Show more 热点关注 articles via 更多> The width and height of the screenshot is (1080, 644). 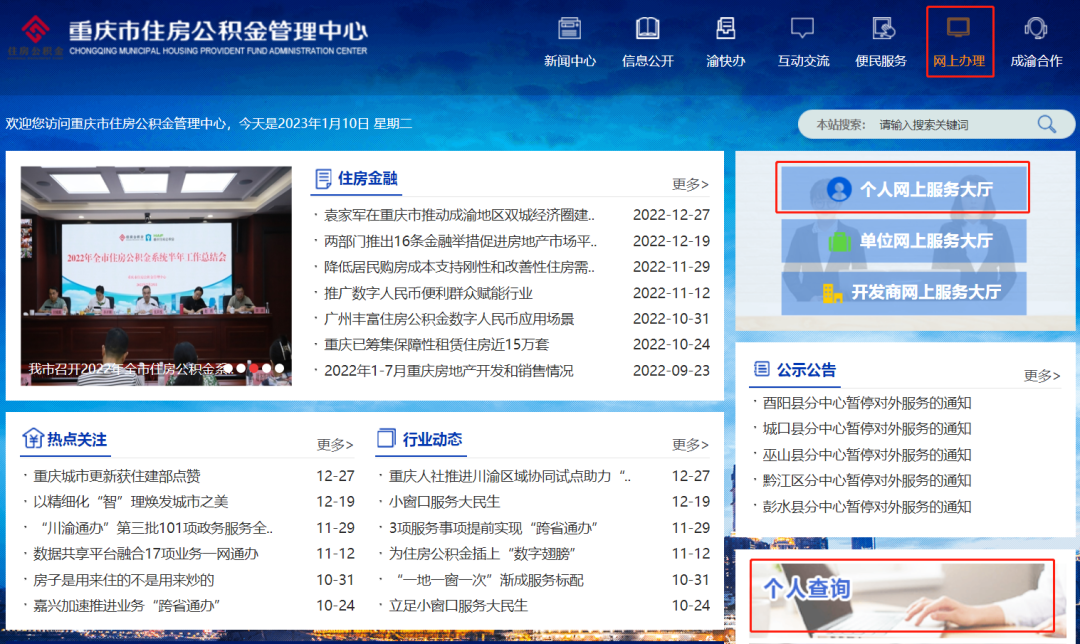335,444
